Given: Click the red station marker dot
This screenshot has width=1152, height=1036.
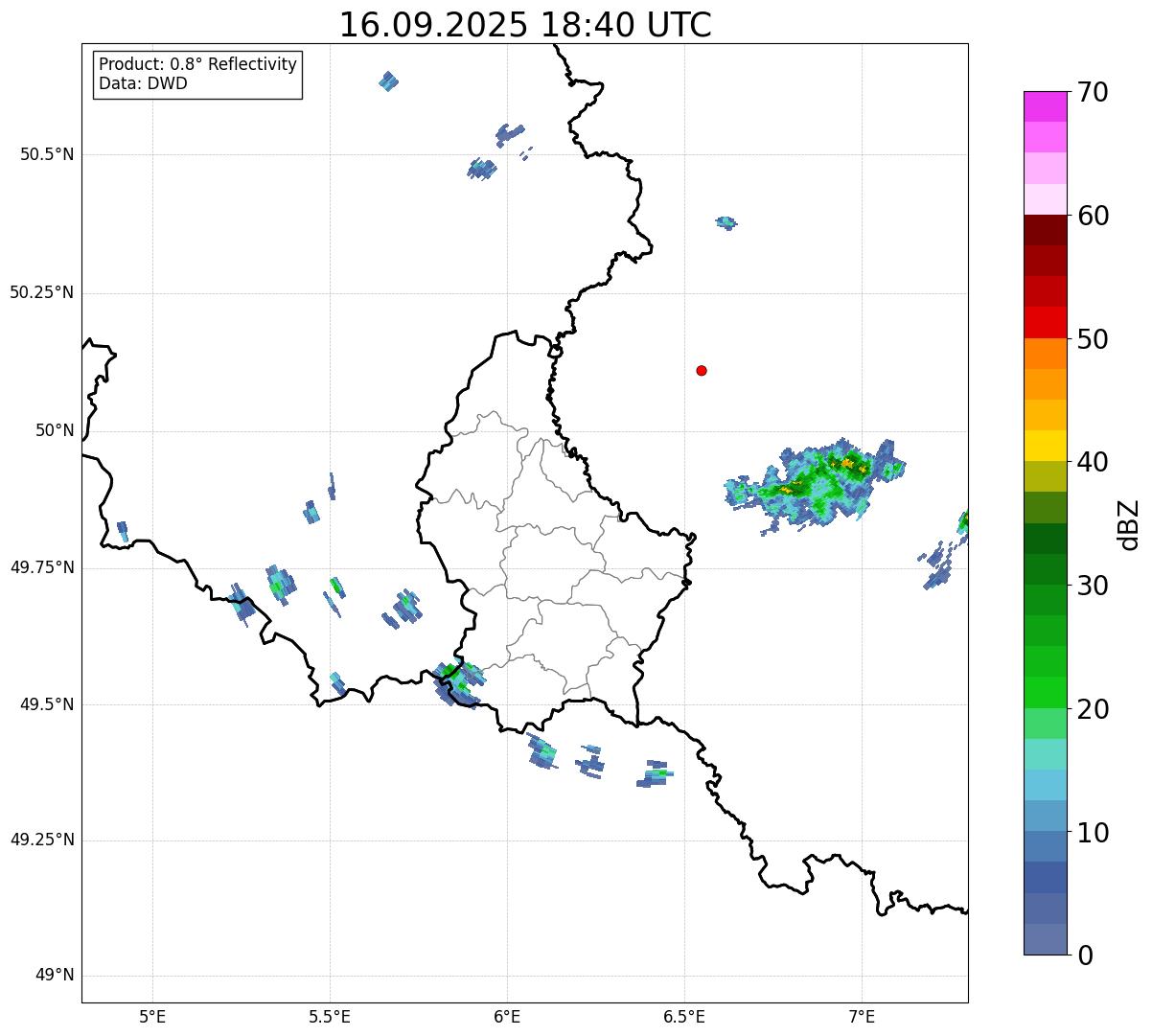Looking at the screenshot, I should coord(702,370).
